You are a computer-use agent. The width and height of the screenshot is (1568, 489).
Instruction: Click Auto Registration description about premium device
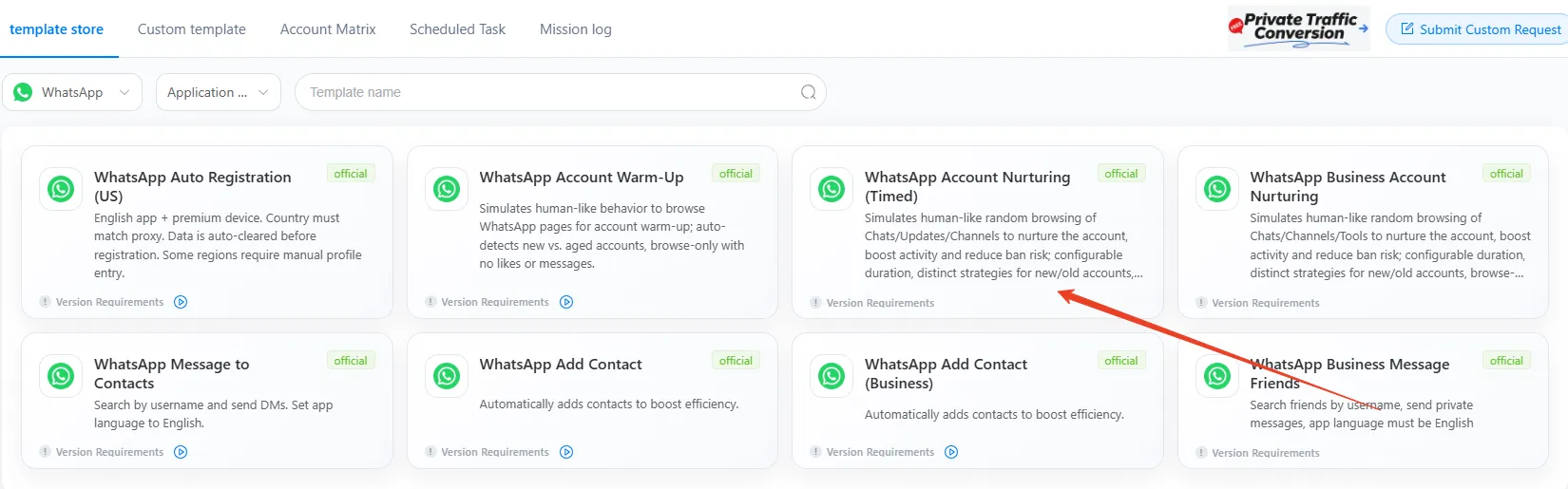click(x=228, y=245)
